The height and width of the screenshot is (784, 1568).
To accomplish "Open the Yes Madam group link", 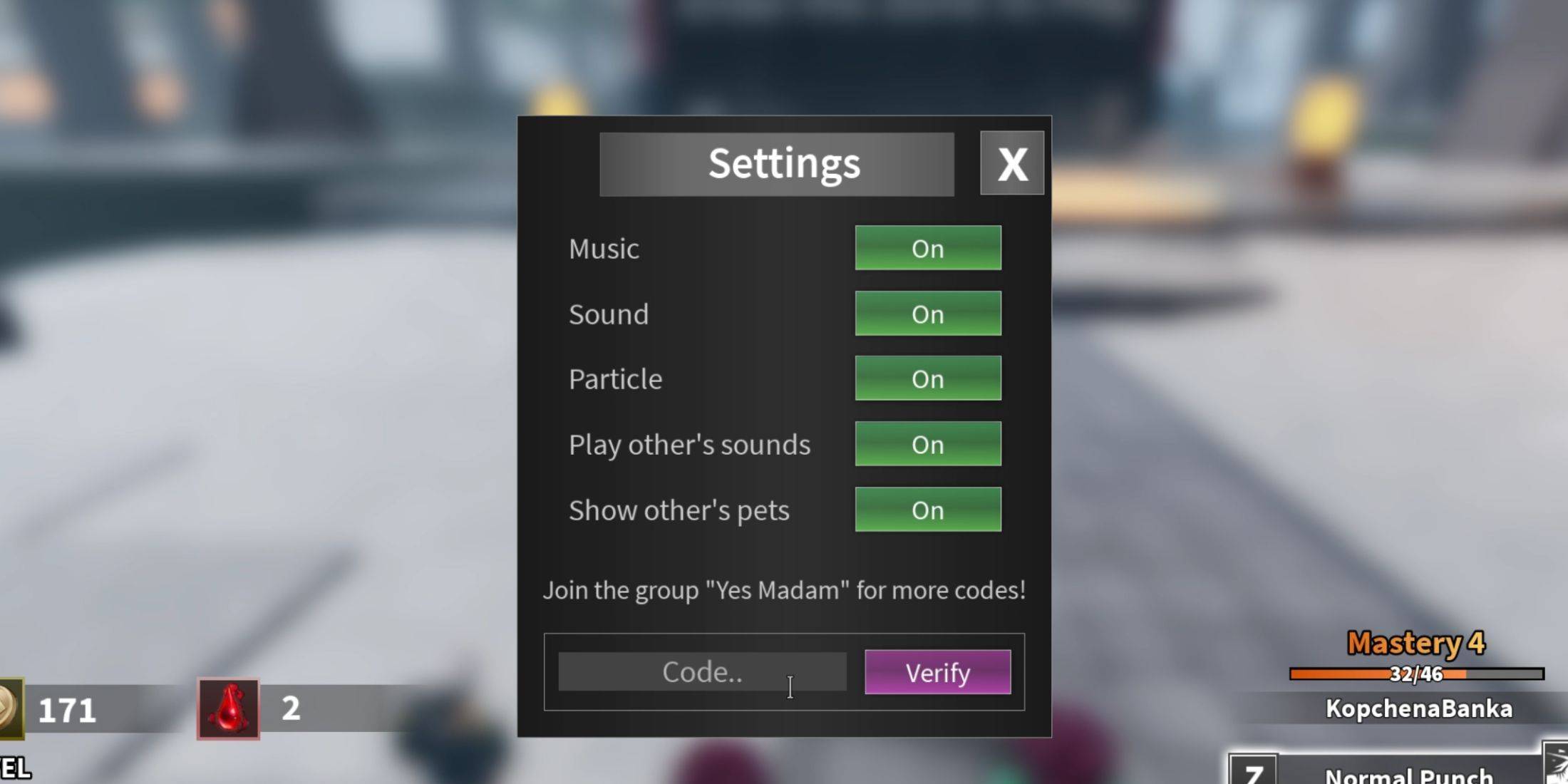I will pyautogui.click(x=783, y=590).
